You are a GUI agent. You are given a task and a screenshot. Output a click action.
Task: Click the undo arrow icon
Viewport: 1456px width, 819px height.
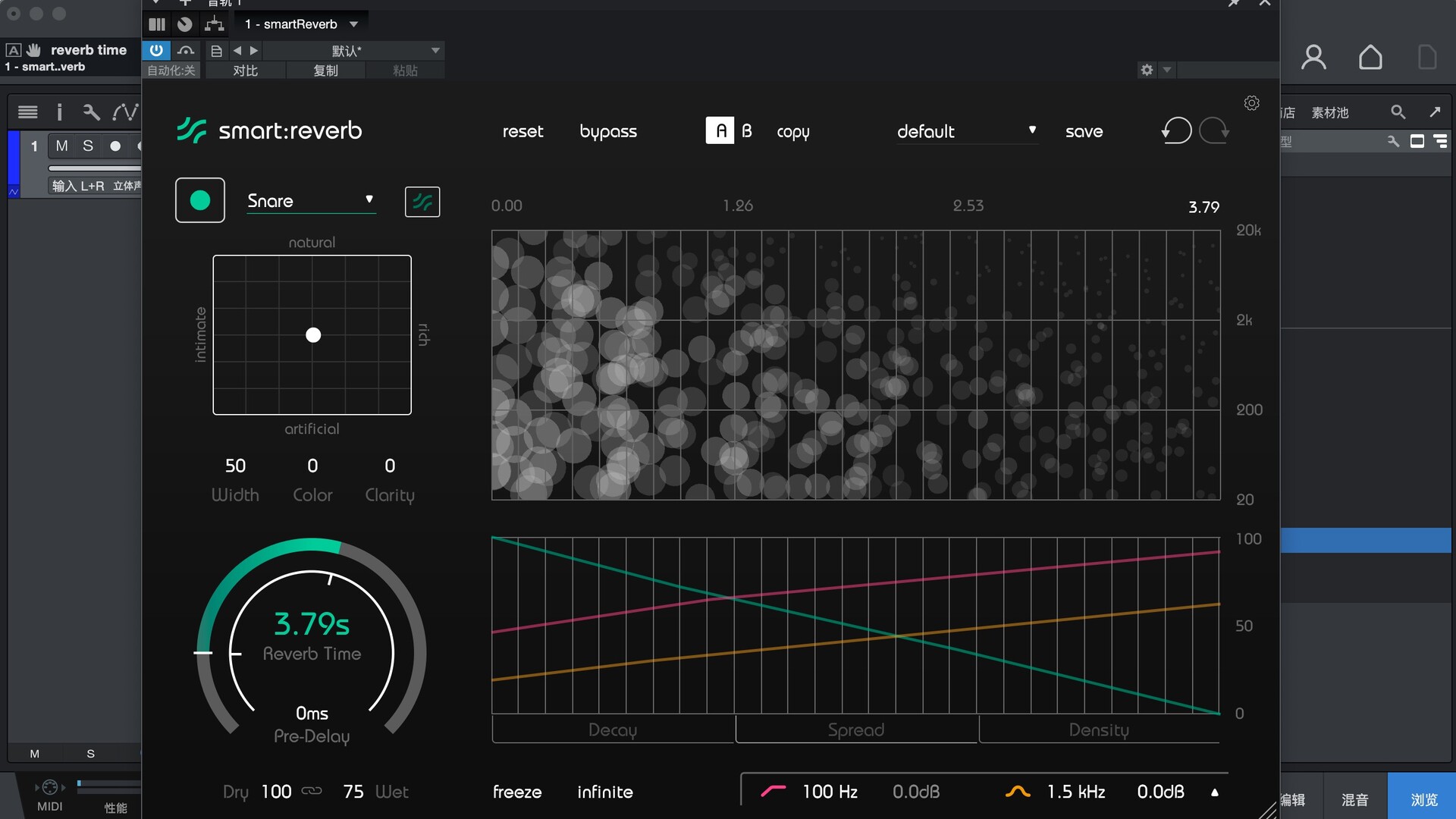tap(1176, 130)
